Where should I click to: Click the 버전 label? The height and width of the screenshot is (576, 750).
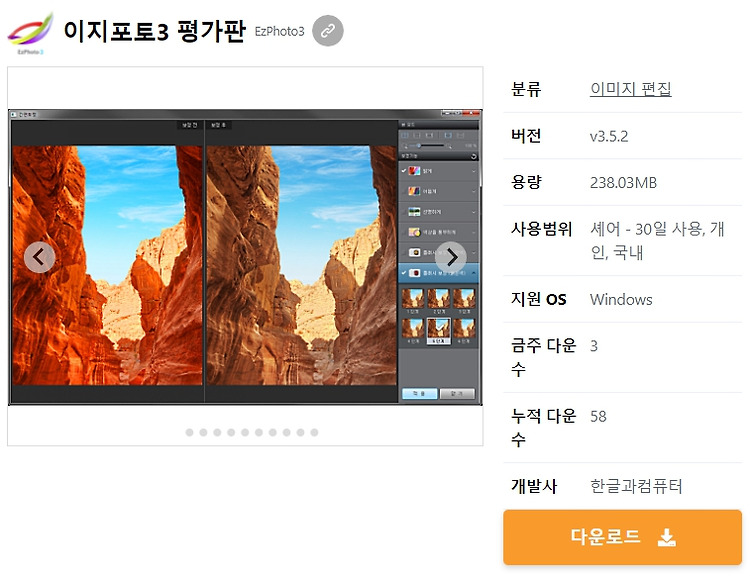pos(526,136)
